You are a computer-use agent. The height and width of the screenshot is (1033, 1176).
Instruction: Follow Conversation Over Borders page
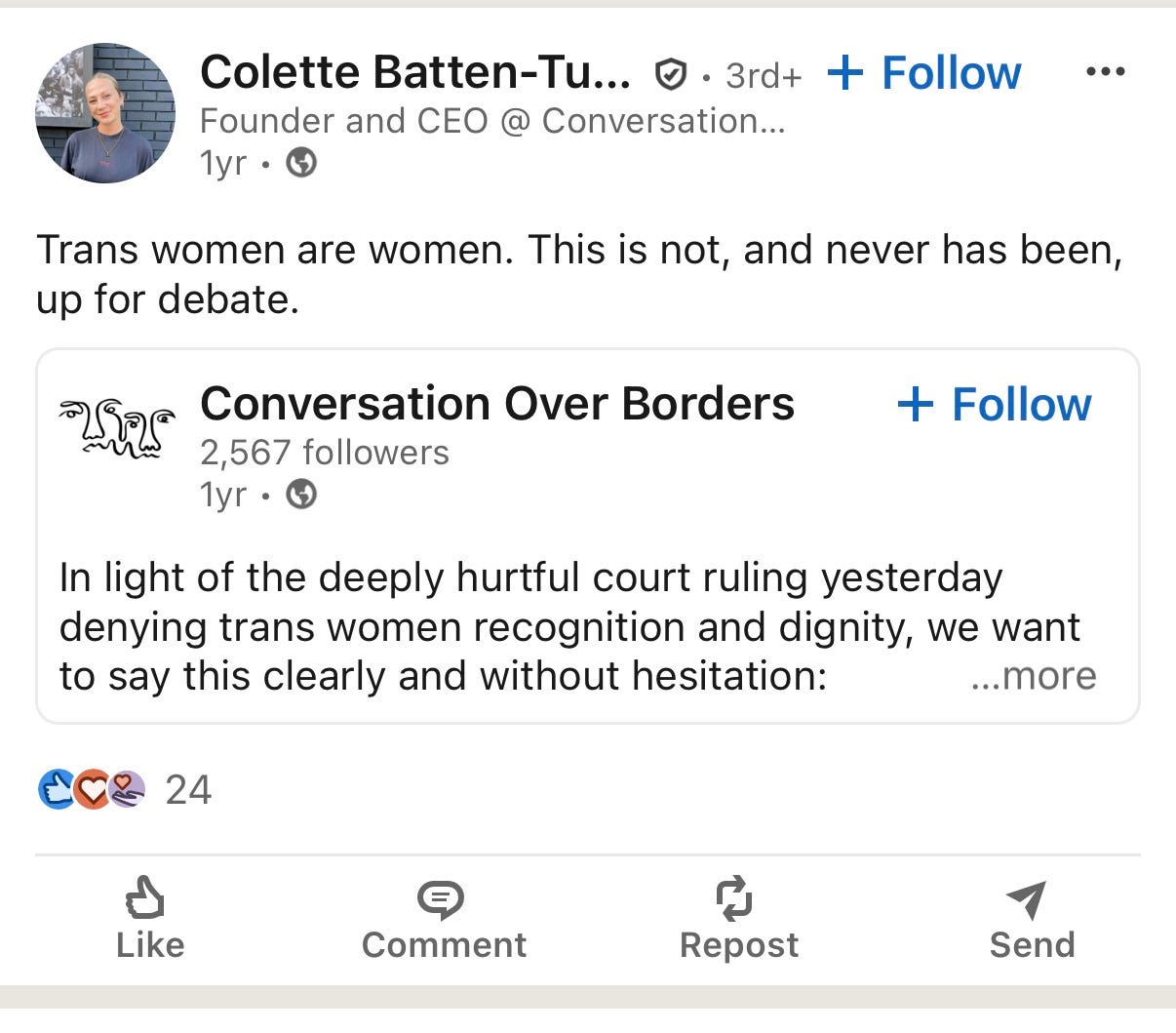point(994,404)
